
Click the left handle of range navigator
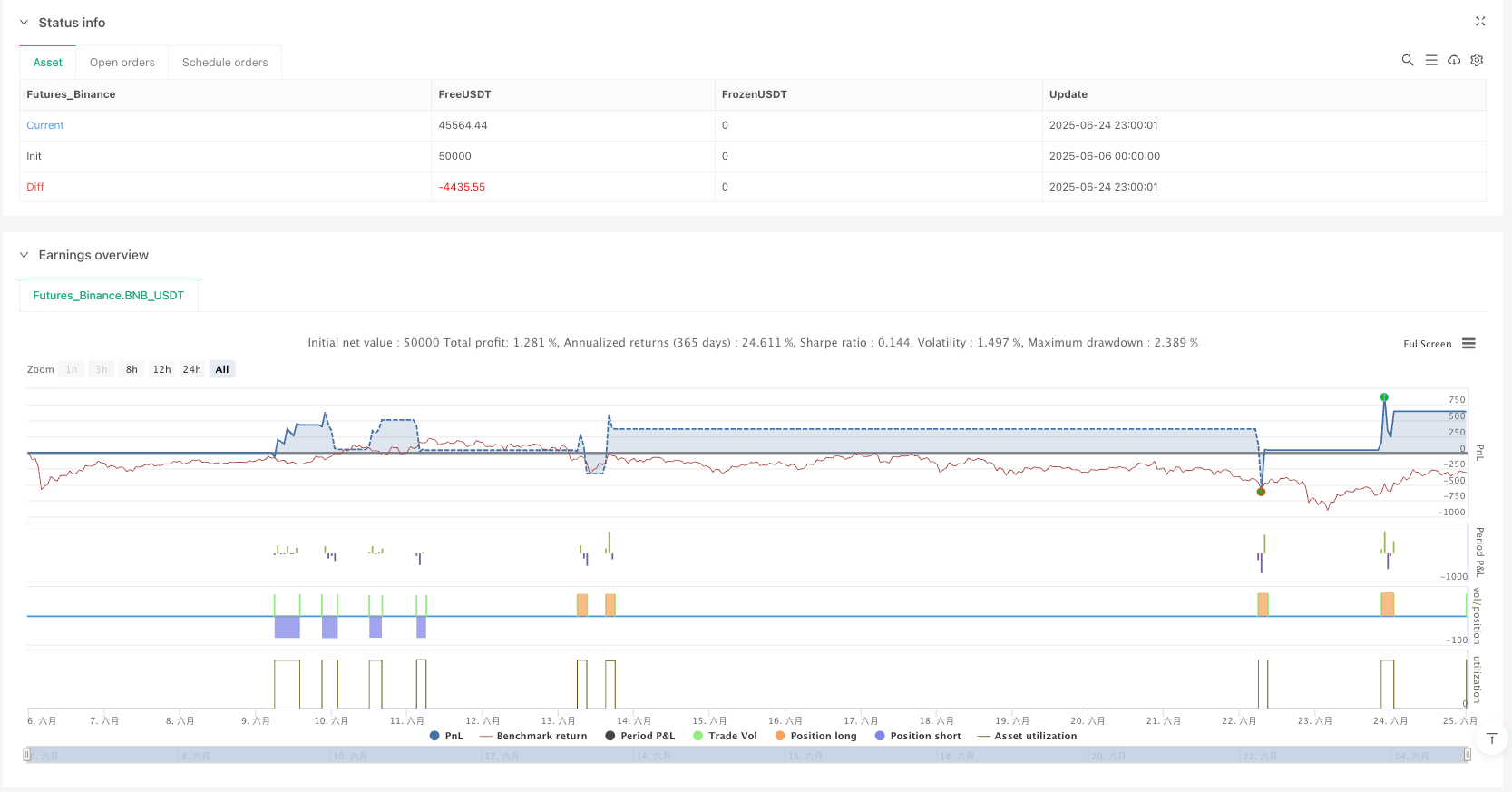click(27, 755)
